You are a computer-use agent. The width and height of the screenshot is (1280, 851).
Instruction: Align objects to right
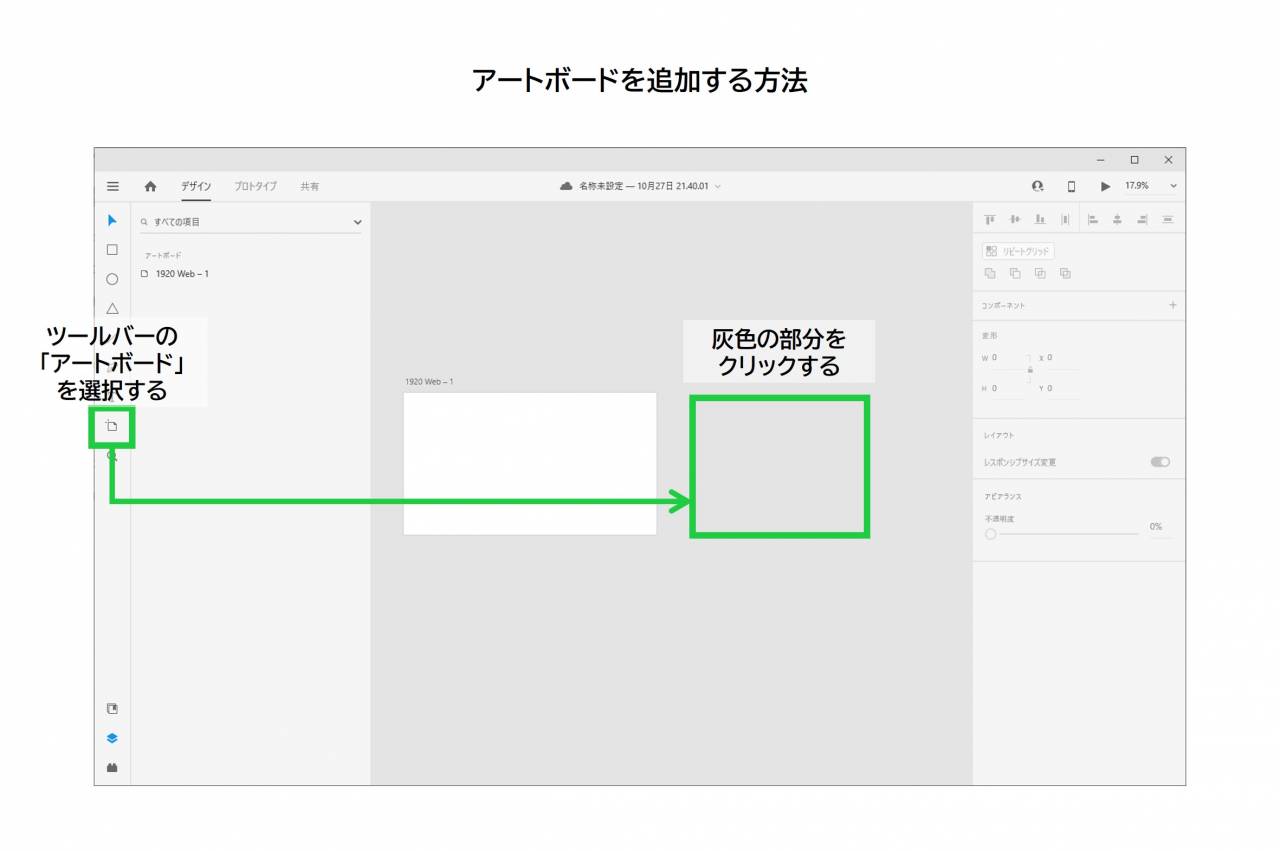1143,219
